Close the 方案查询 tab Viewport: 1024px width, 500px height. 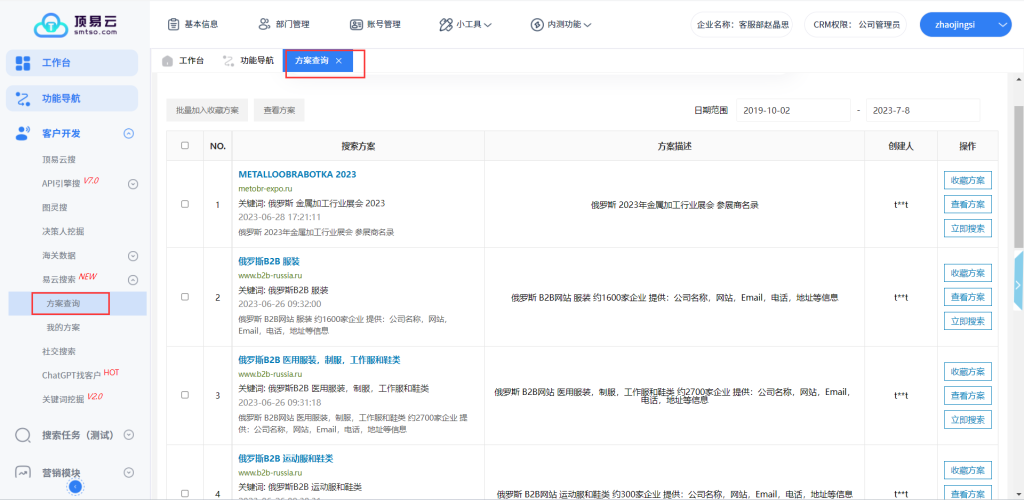[339, 61]
